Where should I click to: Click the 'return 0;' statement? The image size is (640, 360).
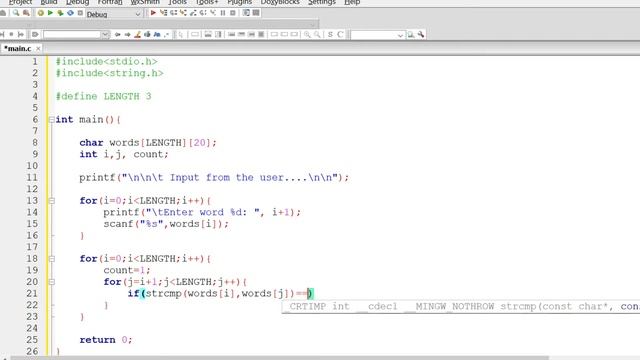[106, 340]
